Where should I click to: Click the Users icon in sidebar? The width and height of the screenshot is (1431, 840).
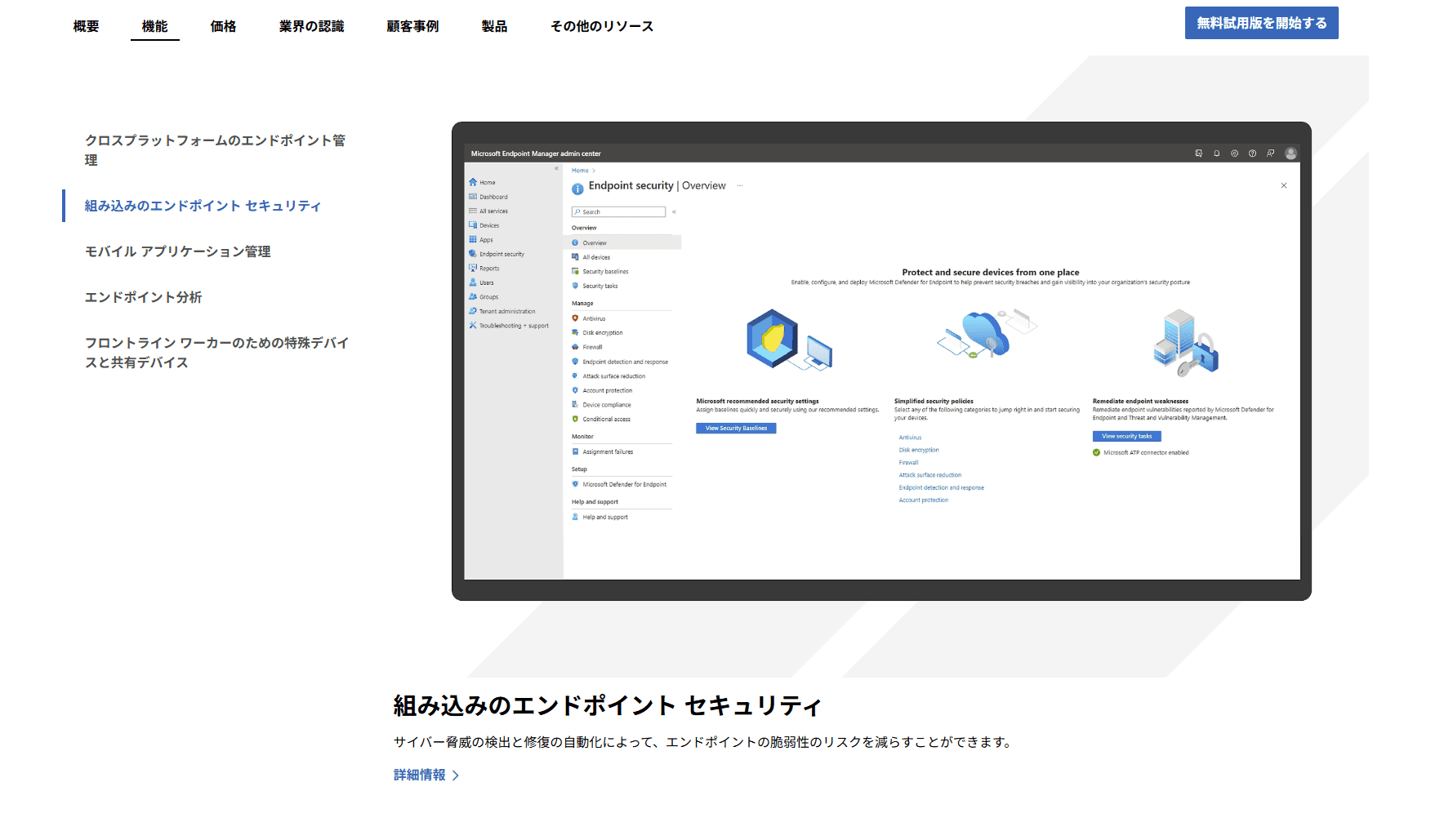click(473, 282)
